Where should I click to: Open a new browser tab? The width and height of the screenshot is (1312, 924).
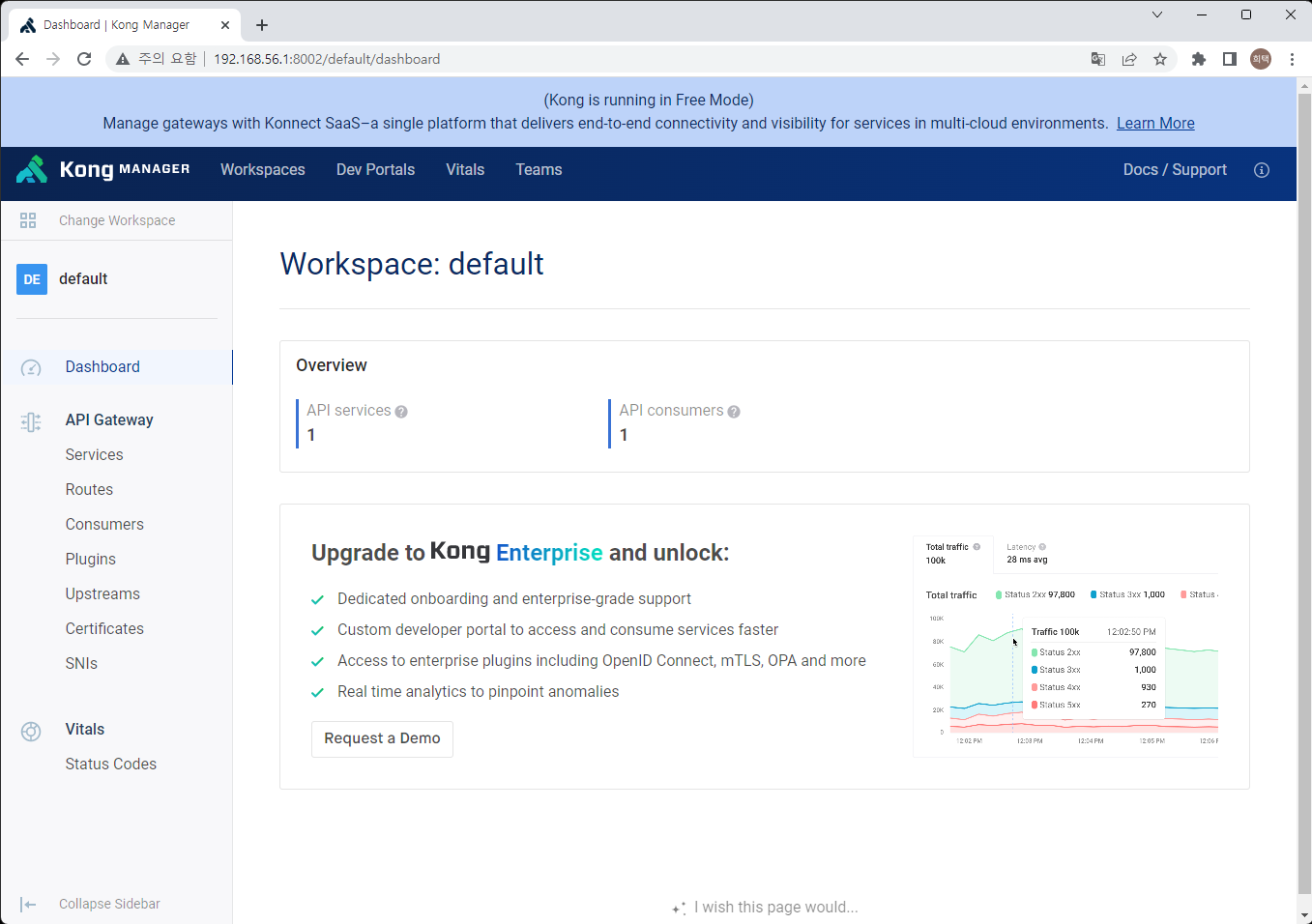262,25
